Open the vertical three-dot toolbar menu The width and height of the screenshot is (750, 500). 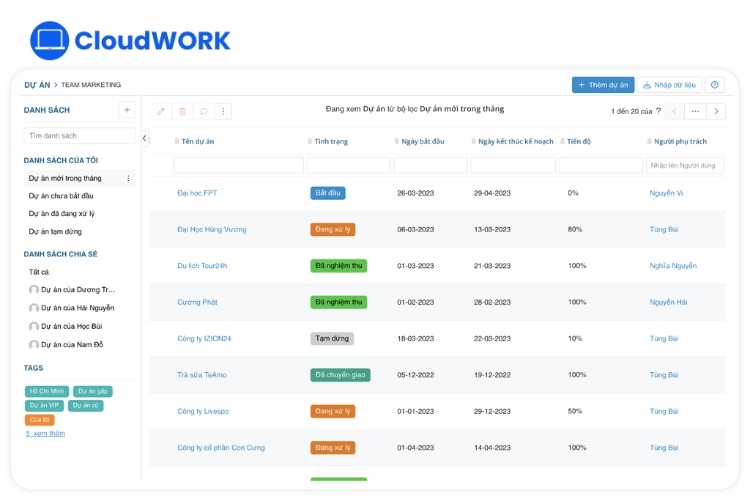(x=224, y=111)
